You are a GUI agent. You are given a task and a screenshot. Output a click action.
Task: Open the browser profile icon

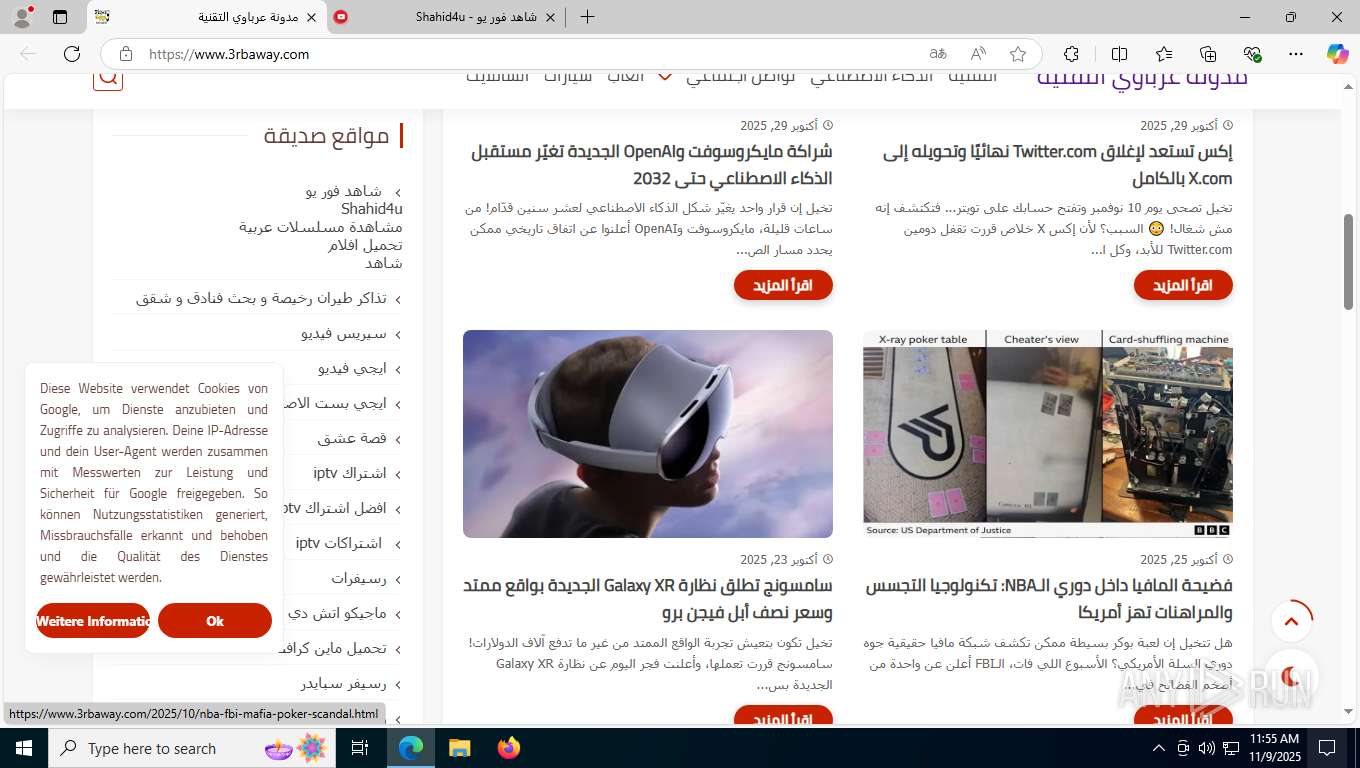(x=22, y=16)
